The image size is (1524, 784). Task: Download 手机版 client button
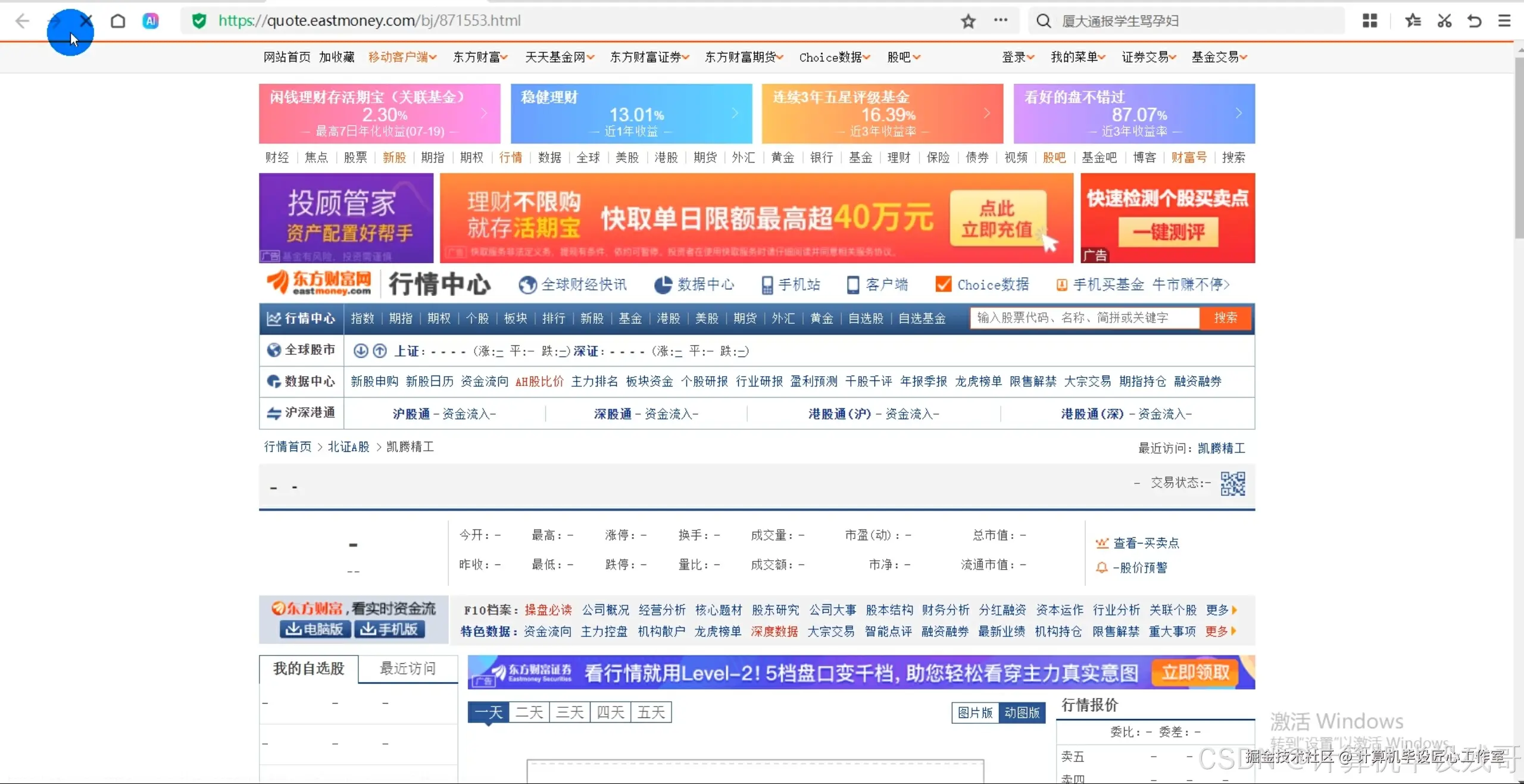[389, 629]
